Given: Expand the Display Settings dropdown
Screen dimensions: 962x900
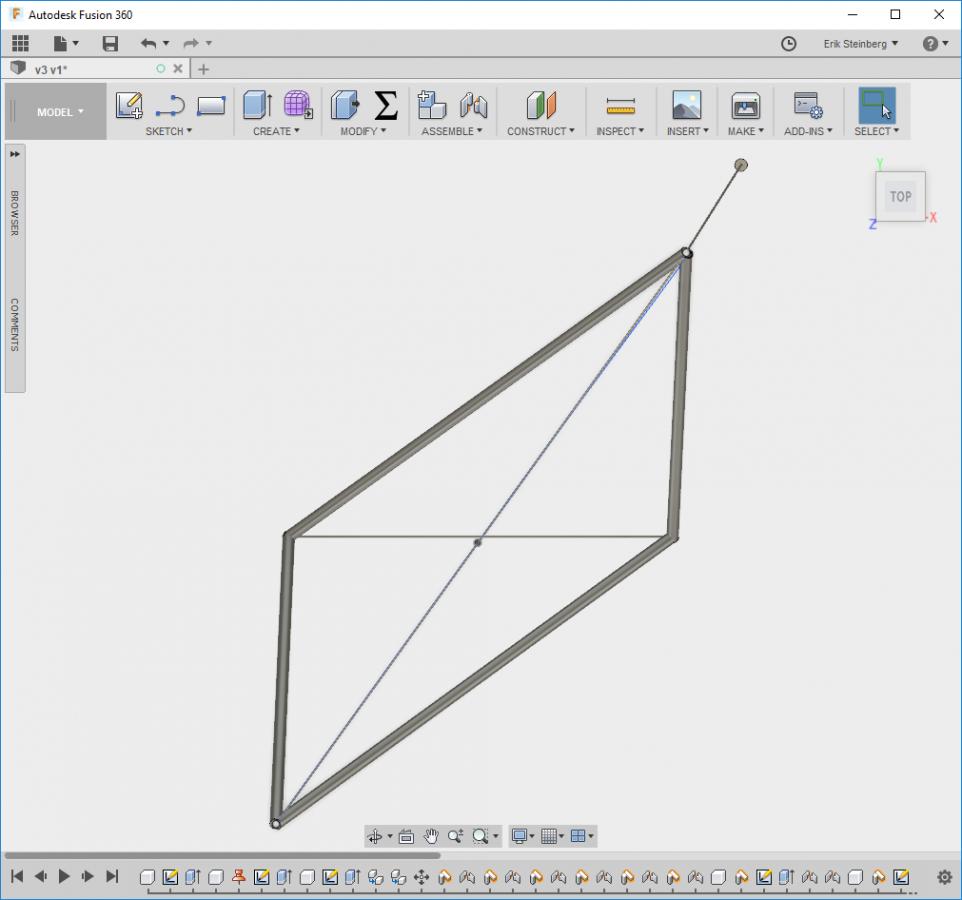Looking at the screenshot, I should 523,836.
